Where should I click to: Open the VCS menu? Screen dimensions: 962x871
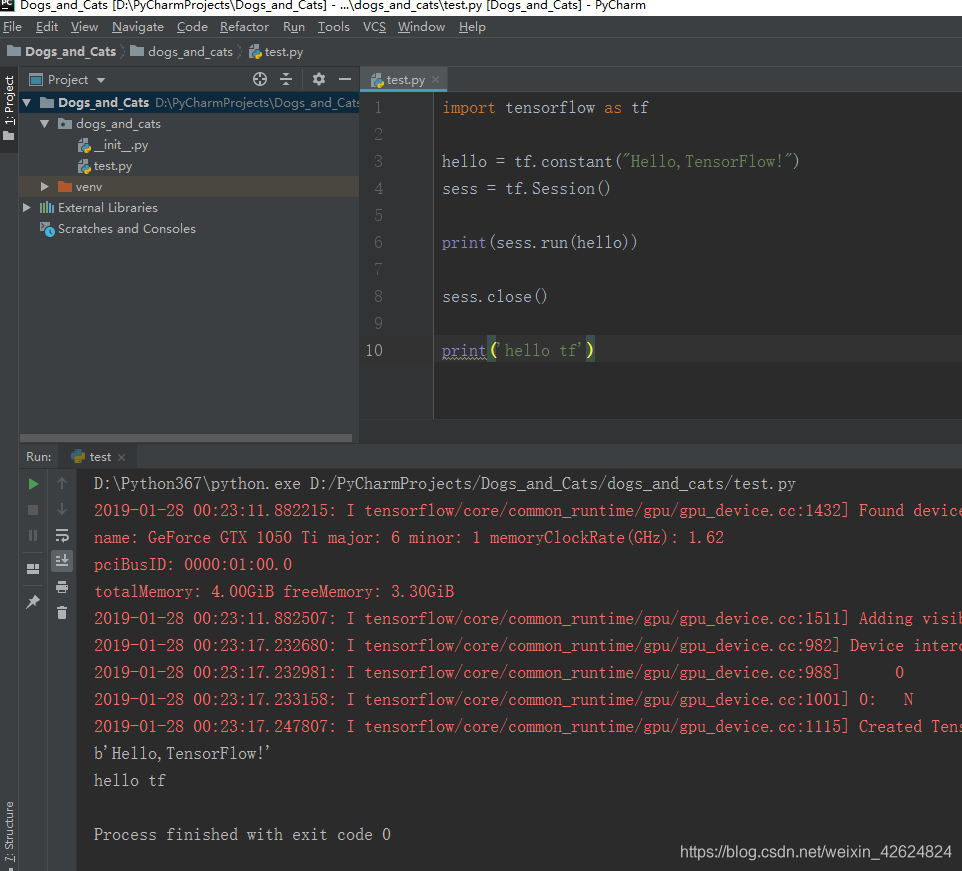click(x=374, y=27)
